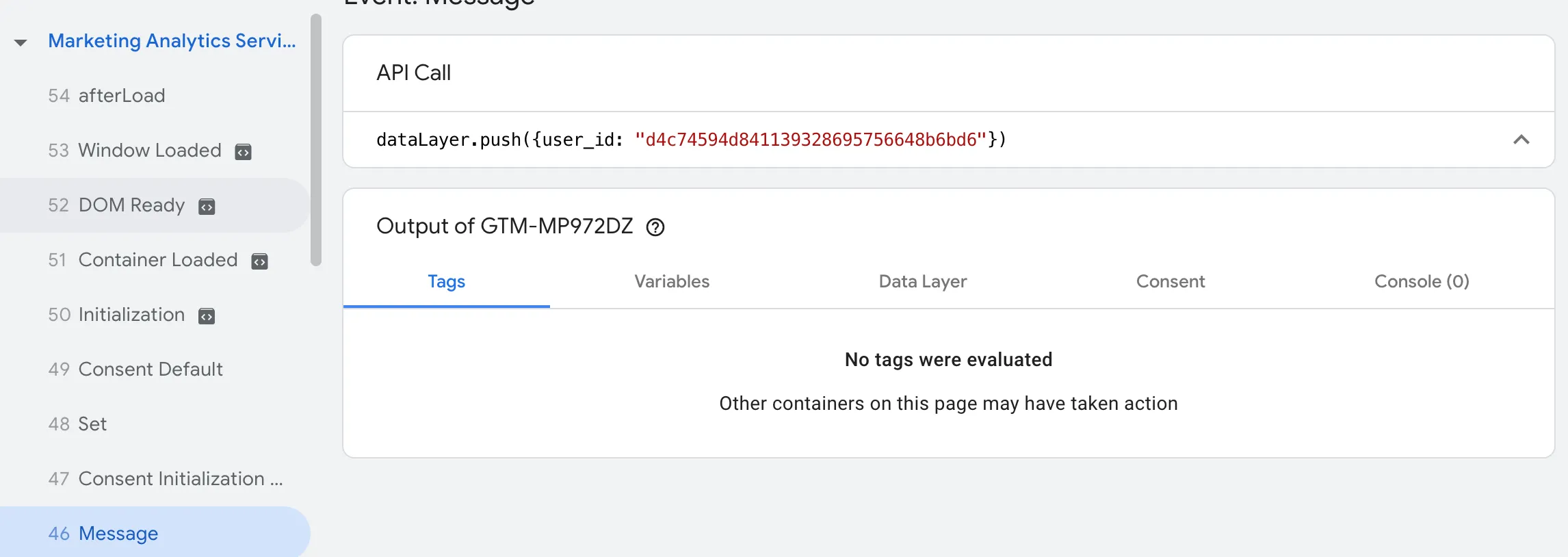This screenshot has width=1568, height=557.
Task: Open the Console (0) tab
Action: point(1422,282)
